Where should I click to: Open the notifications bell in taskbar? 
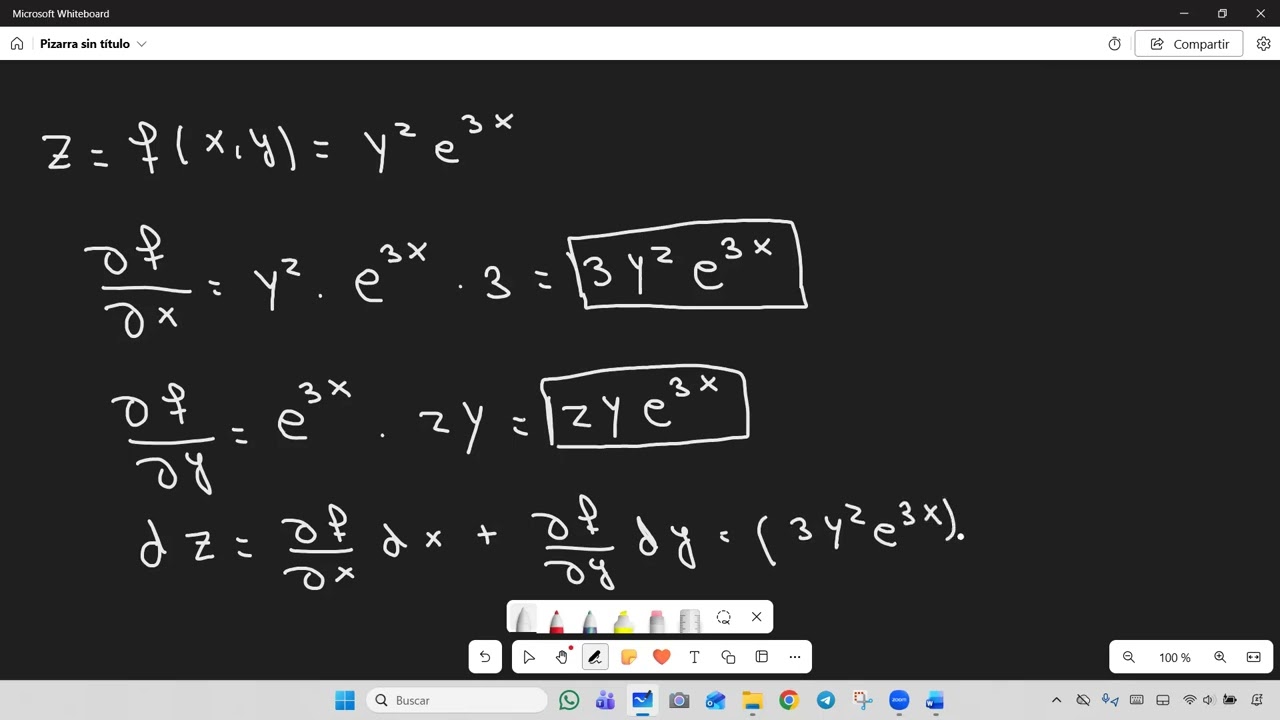[1257, 700]
